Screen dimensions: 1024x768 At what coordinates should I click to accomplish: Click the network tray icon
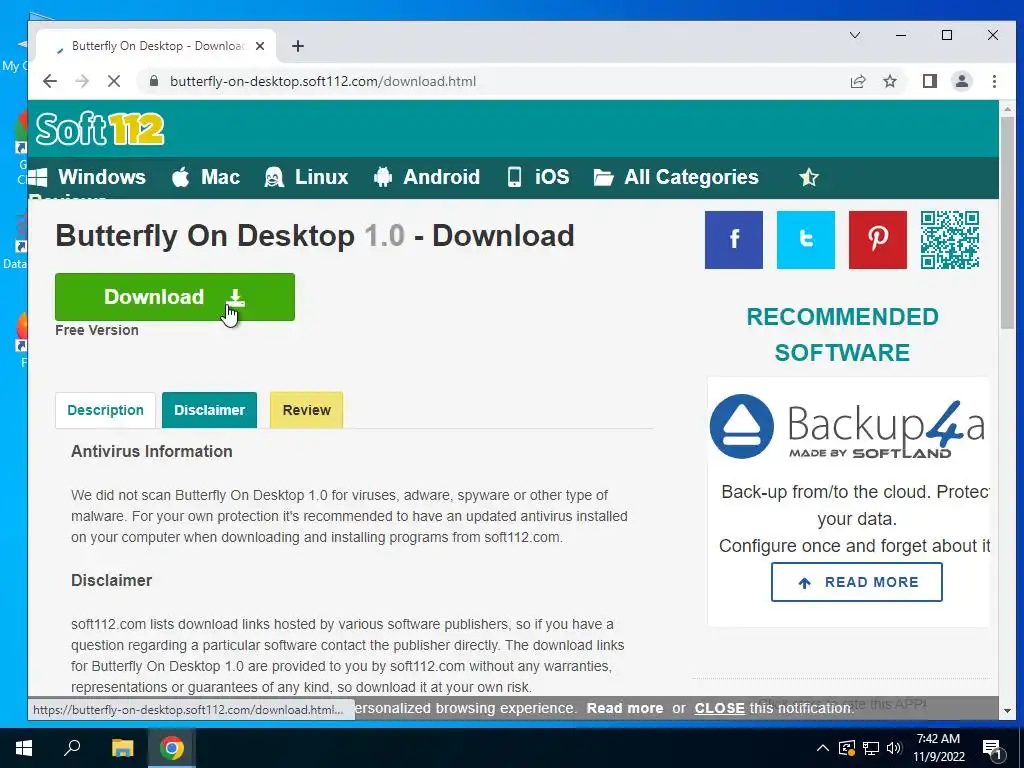pos(871,748)
